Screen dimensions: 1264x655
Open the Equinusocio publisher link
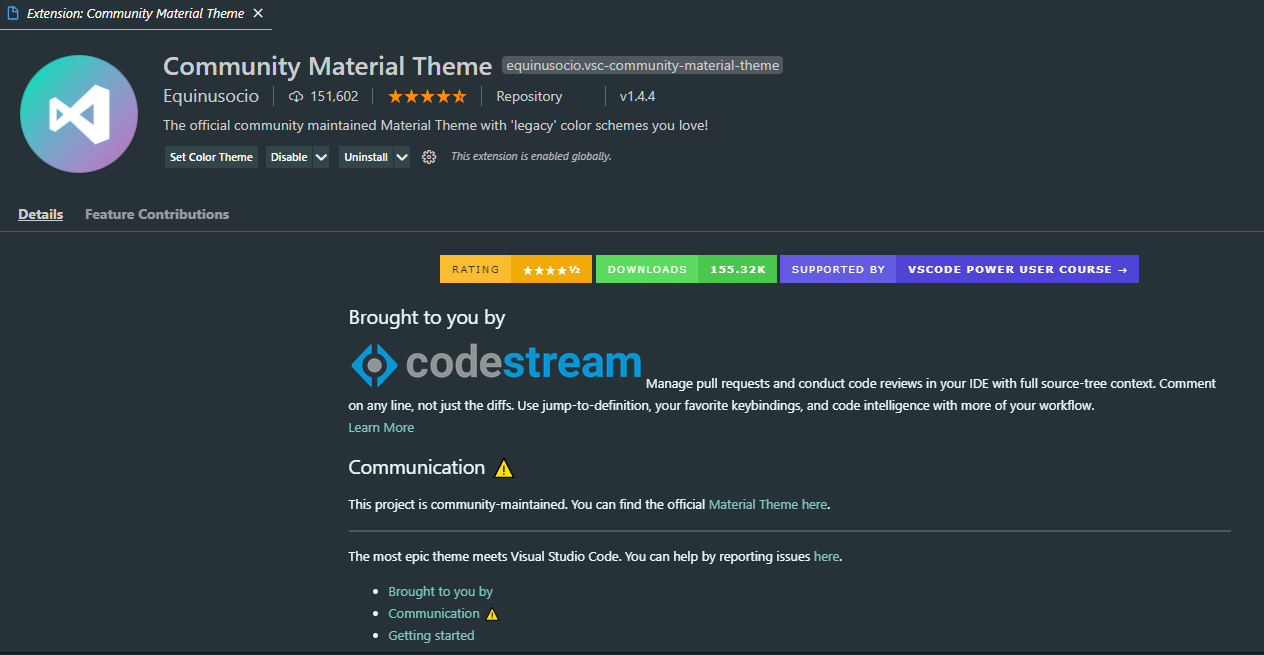pos(211,97)
